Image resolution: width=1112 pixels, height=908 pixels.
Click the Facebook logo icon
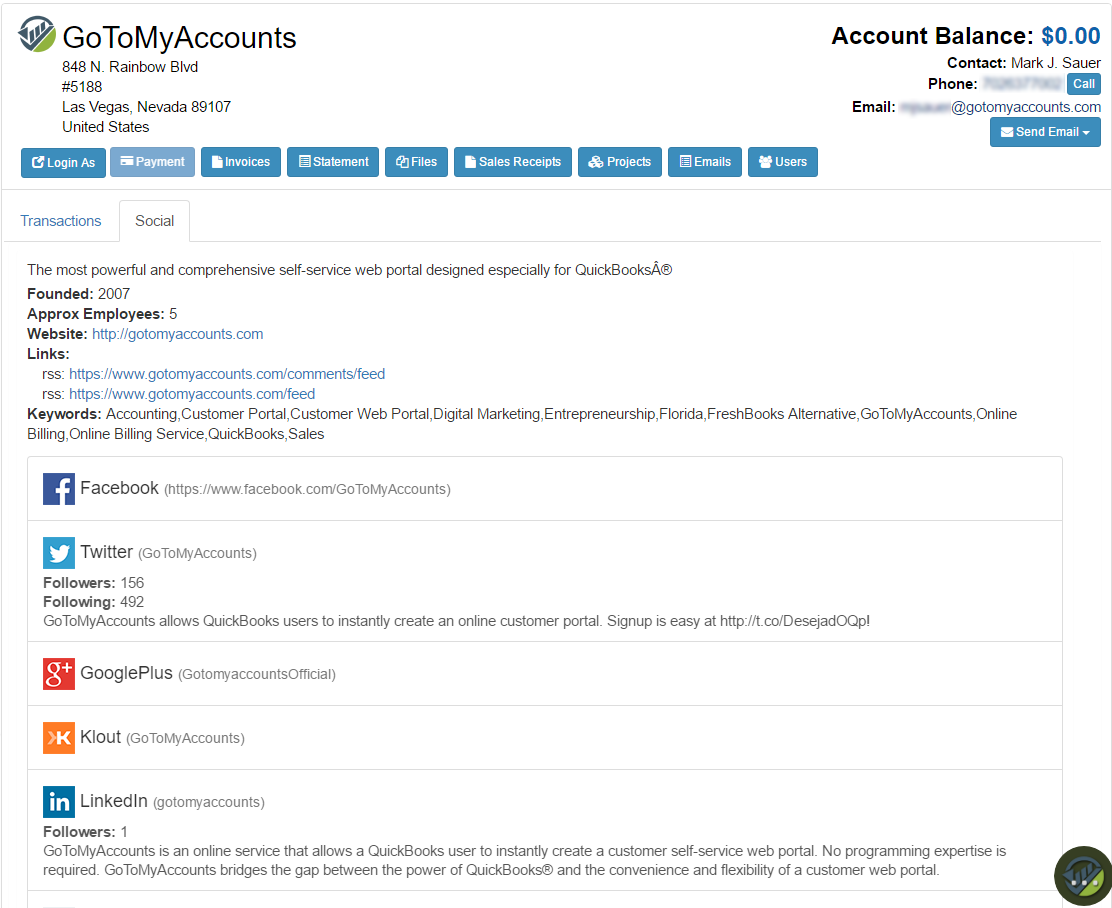59,489
